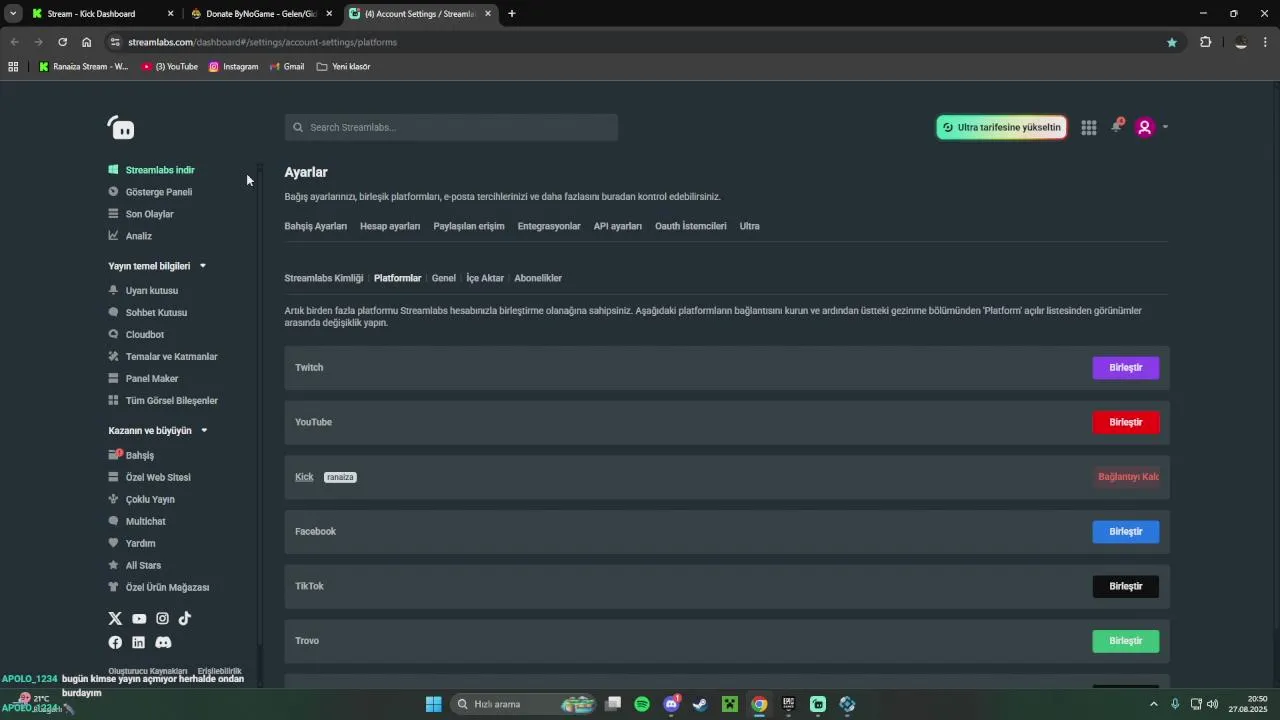Click Birleştir for TikTok

(x=1126, y=586)
